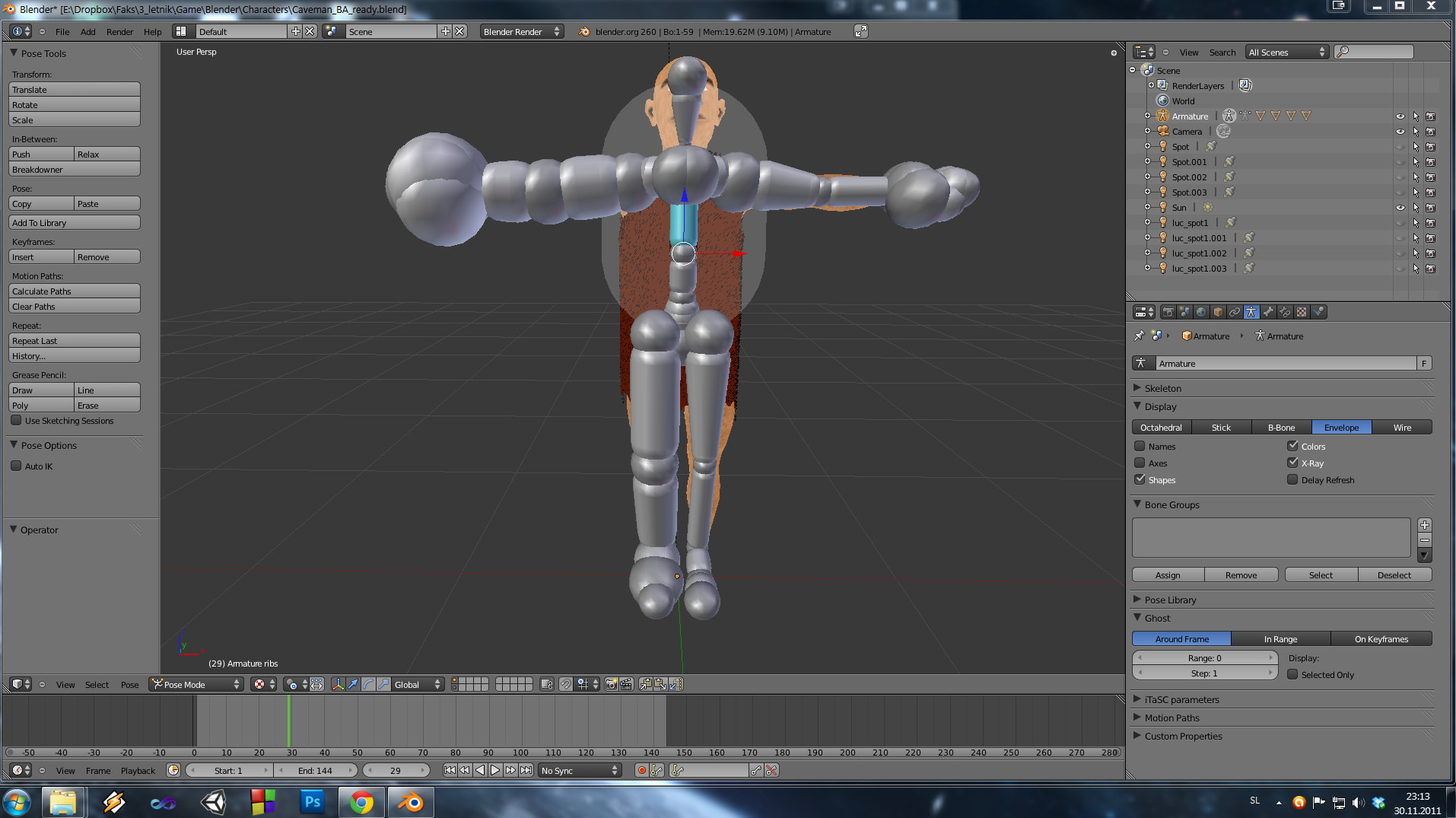Toggle the timeline record button
The image size is (1456, 818).
(641, 770)
